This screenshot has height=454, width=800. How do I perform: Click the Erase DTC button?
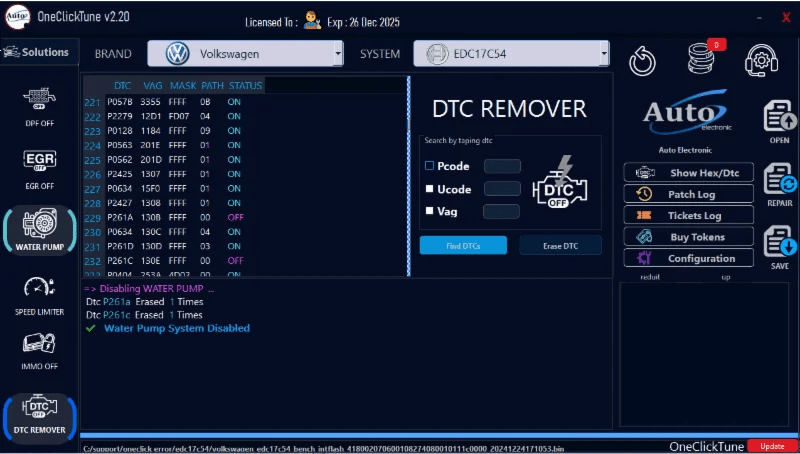pos(561,246)
